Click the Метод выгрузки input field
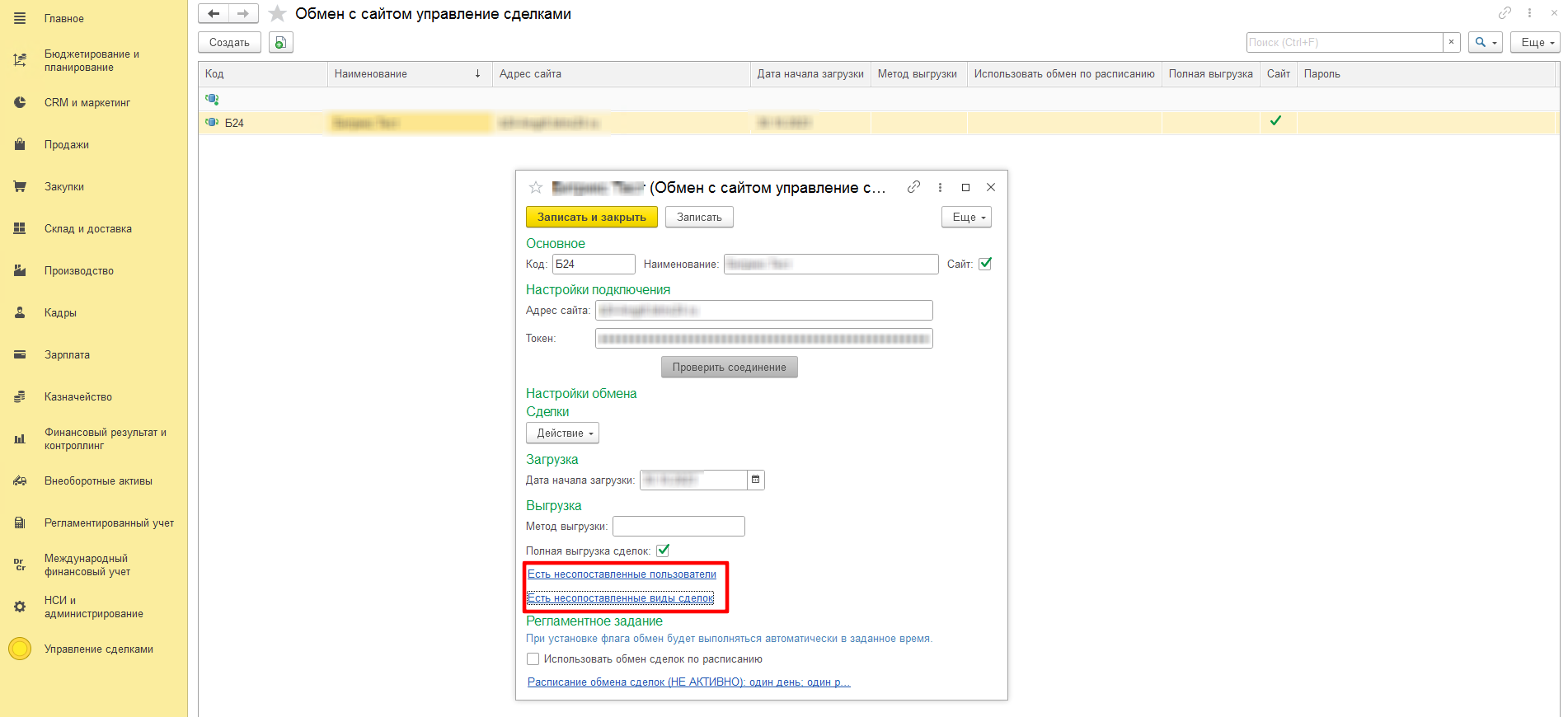 (x=678, y=527)
